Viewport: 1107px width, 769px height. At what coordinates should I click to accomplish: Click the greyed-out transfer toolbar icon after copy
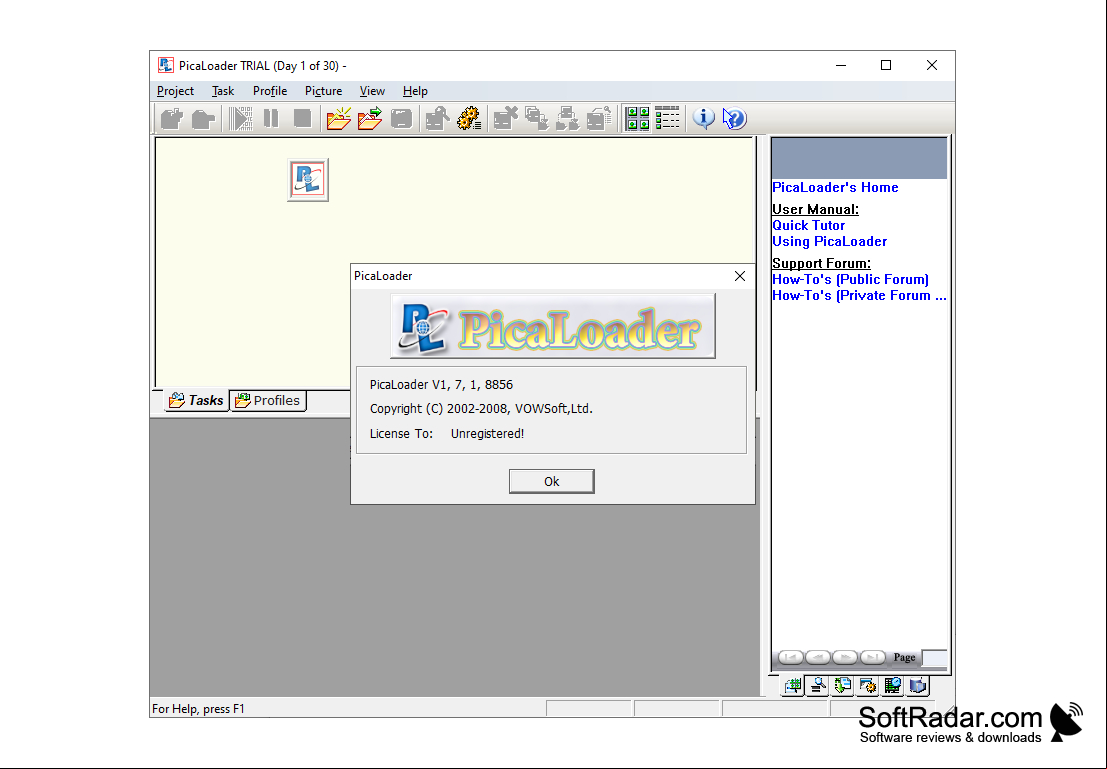click(x=568, y=119)
